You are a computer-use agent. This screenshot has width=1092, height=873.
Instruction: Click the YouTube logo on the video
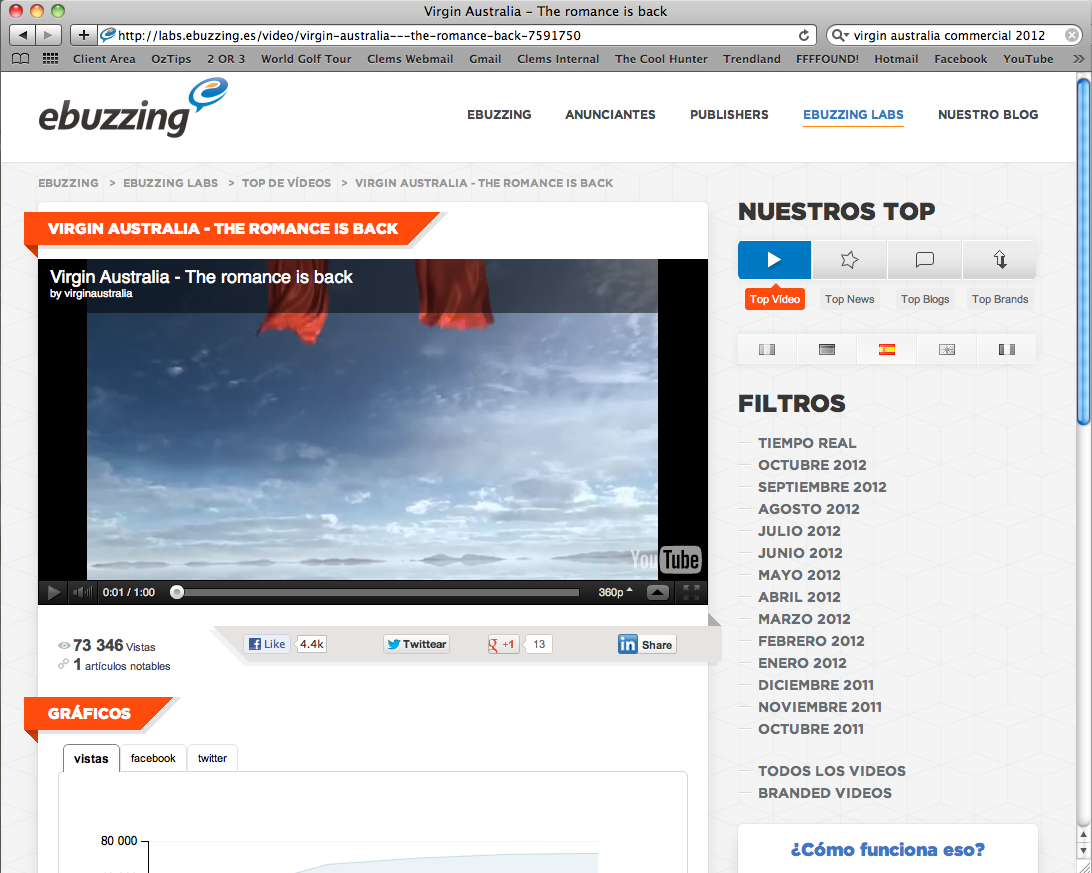[x=665, y=560]
